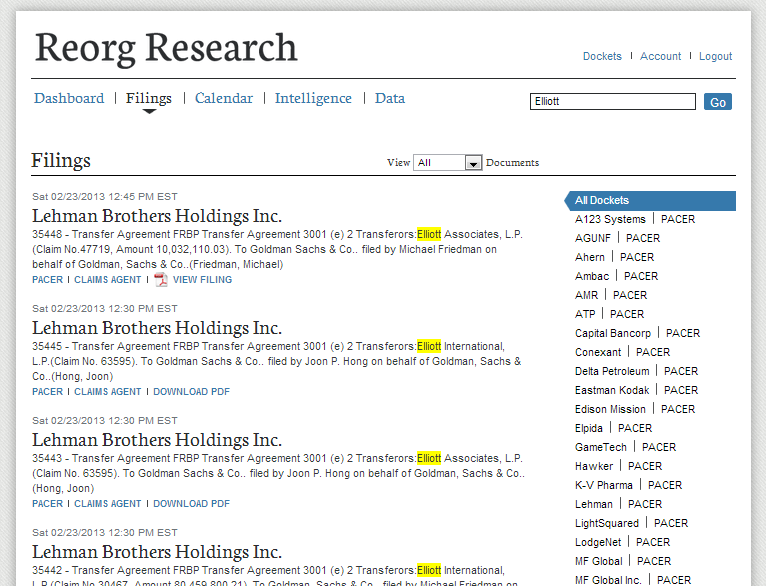The height and width of the screenshot is (586, 767).
Task: Select the Edison Mission docket
Action: [610, 409]
